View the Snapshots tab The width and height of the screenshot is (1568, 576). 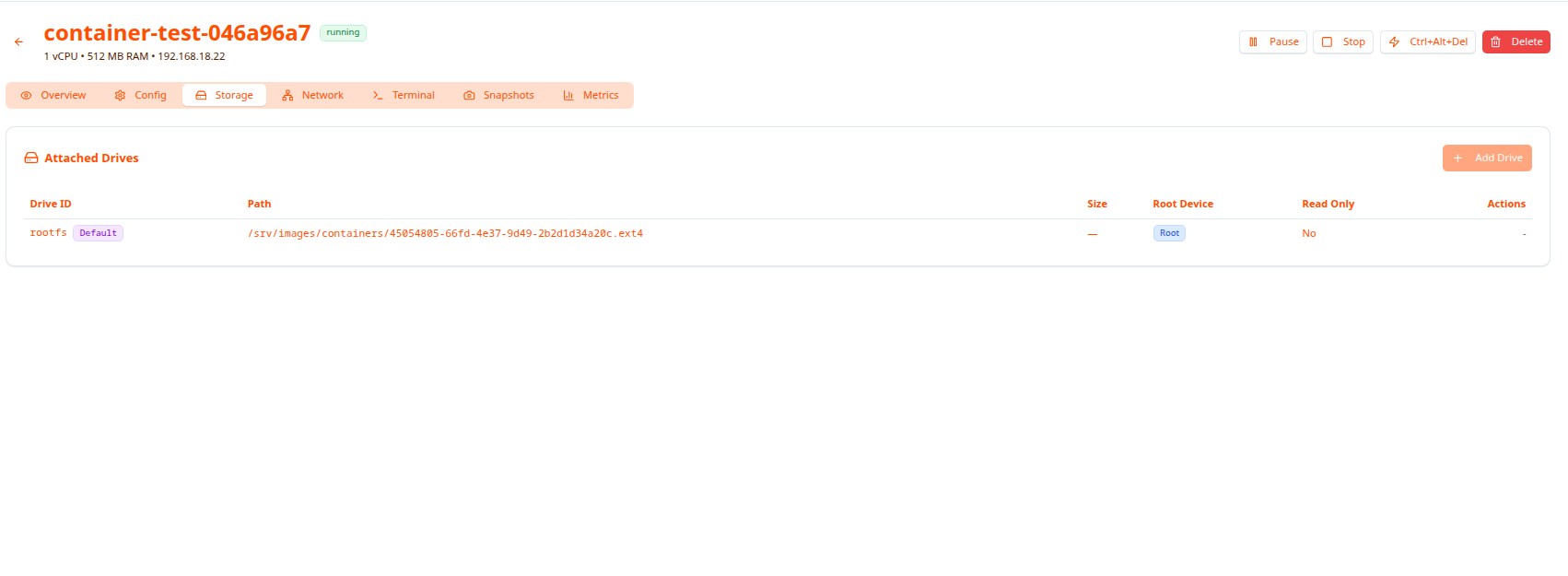click(498, 96)
